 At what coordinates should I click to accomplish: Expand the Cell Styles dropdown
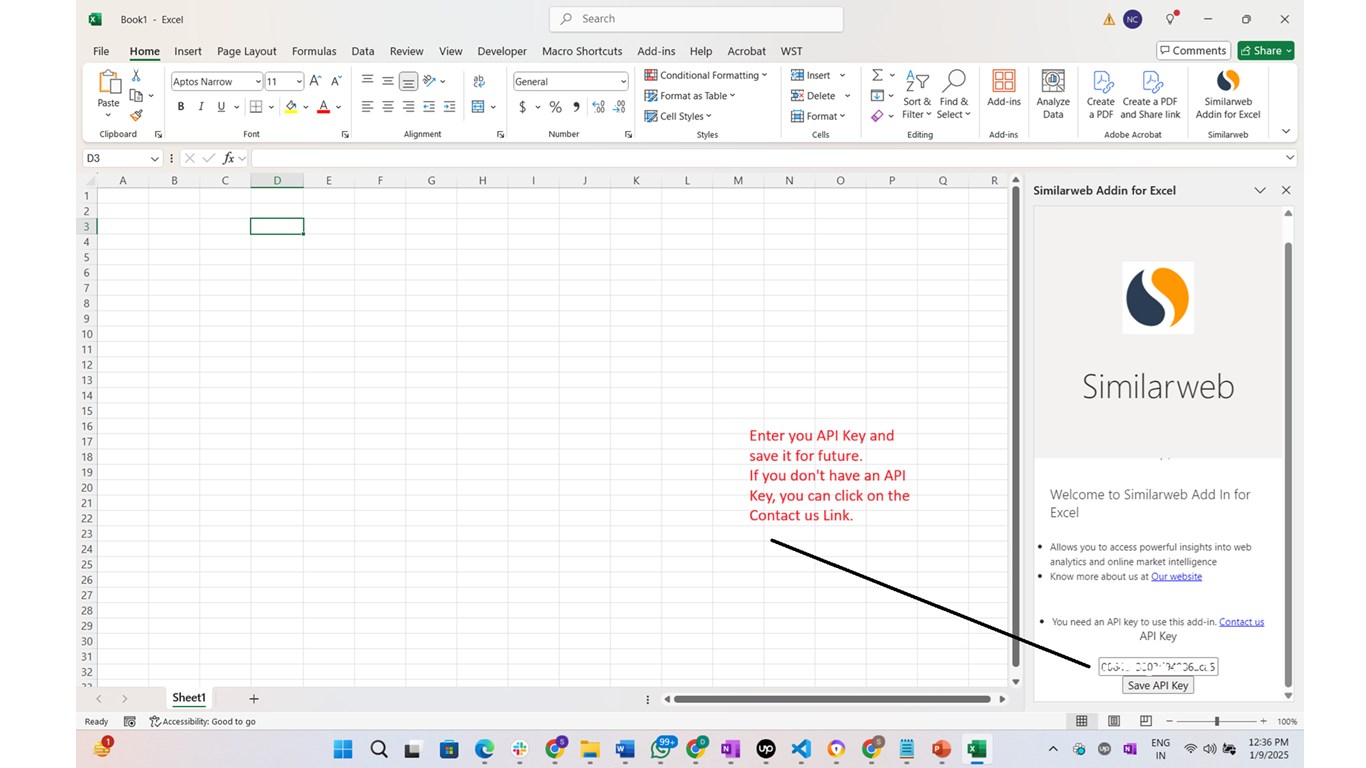678,116
